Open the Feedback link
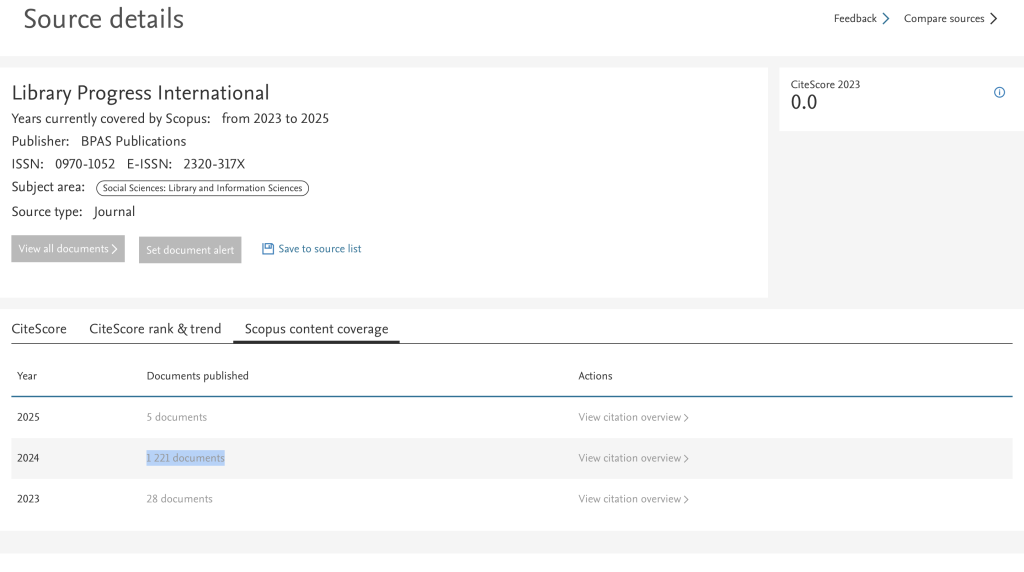1024x572 pixels. (x=855, y=18)
